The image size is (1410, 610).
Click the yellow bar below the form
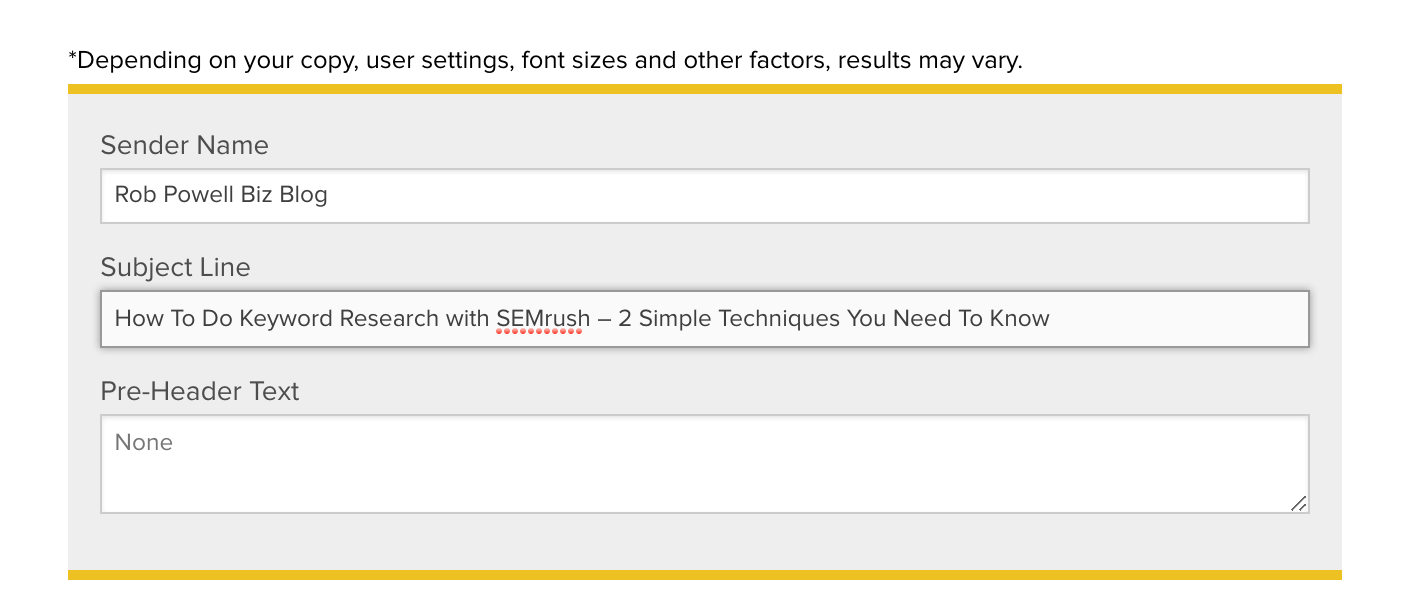(700, 575)
